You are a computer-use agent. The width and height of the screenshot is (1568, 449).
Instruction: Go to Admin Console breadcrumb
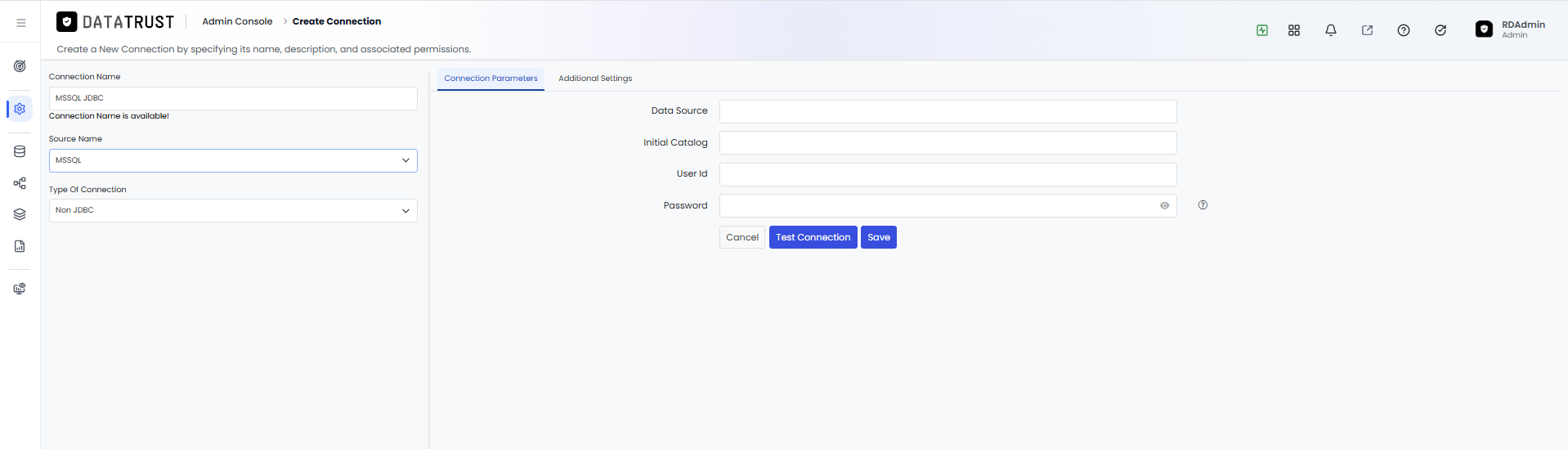tap(237, 21)
